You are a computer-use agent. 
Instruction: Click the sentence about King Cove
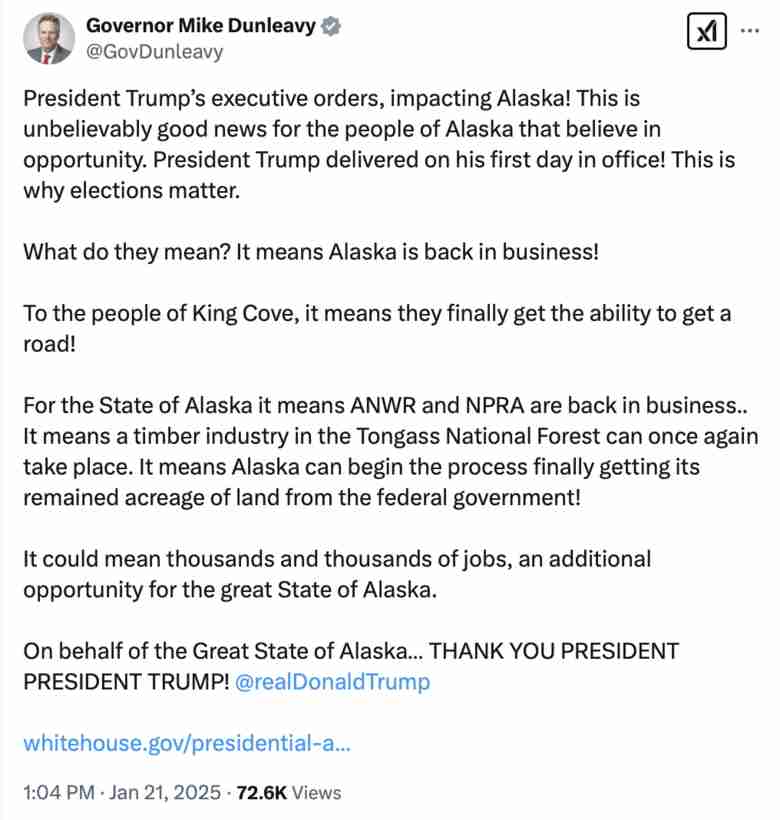click(377, 314)
